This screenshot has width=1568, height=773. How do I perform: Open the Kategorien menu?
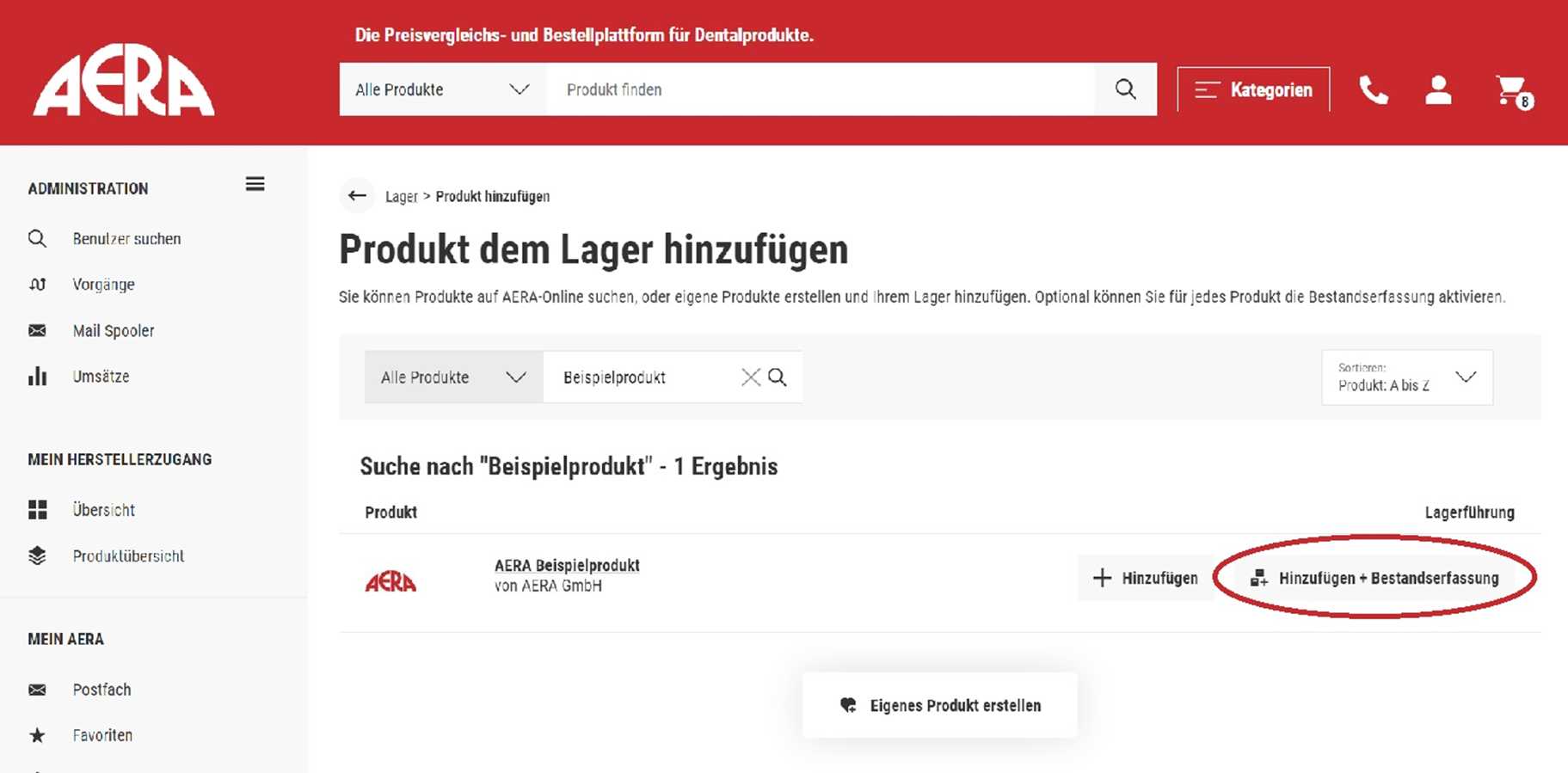(1253, 89)
